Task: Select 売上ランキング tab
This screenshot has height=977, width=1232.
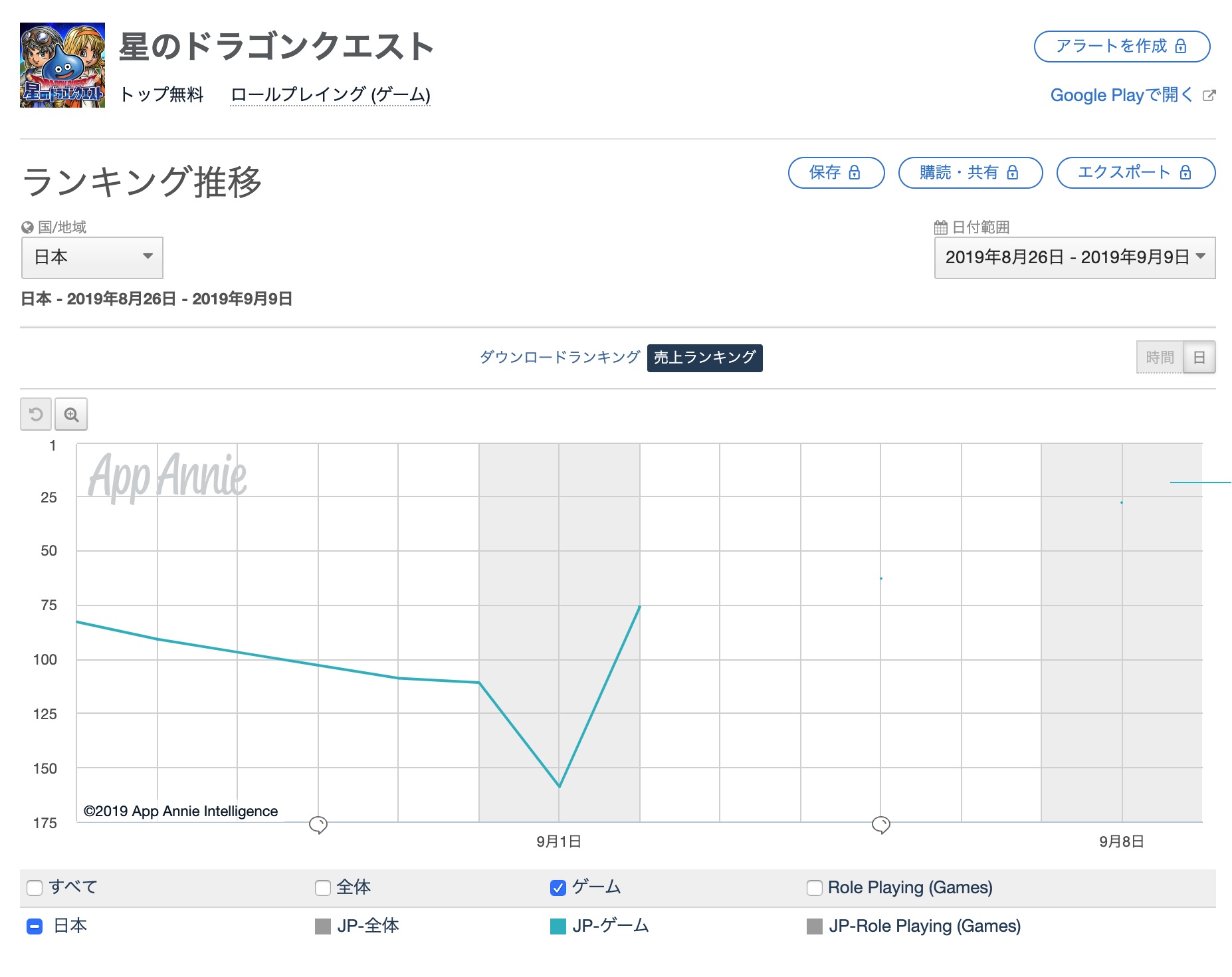Action: [x=705, y=358]
